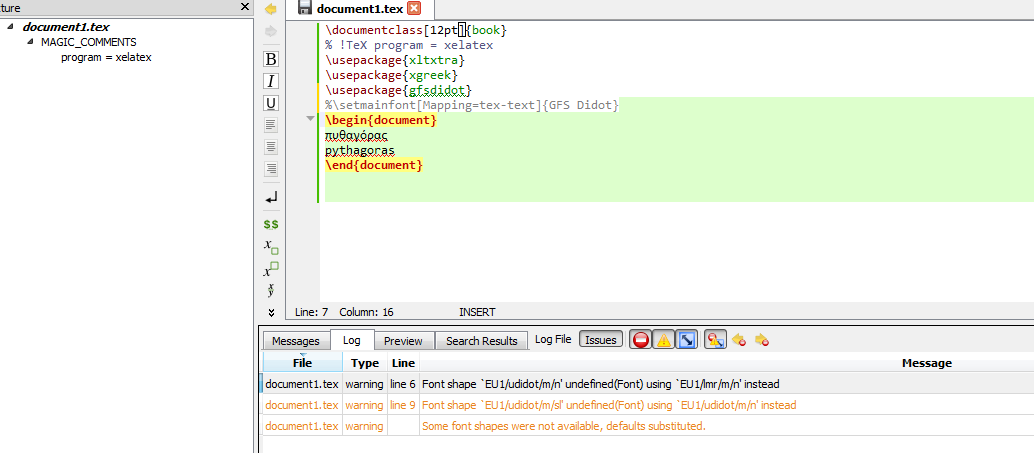Switch to the Search Results tab
This screenshot has width=1034, height=453.
(x=481, y=341)
